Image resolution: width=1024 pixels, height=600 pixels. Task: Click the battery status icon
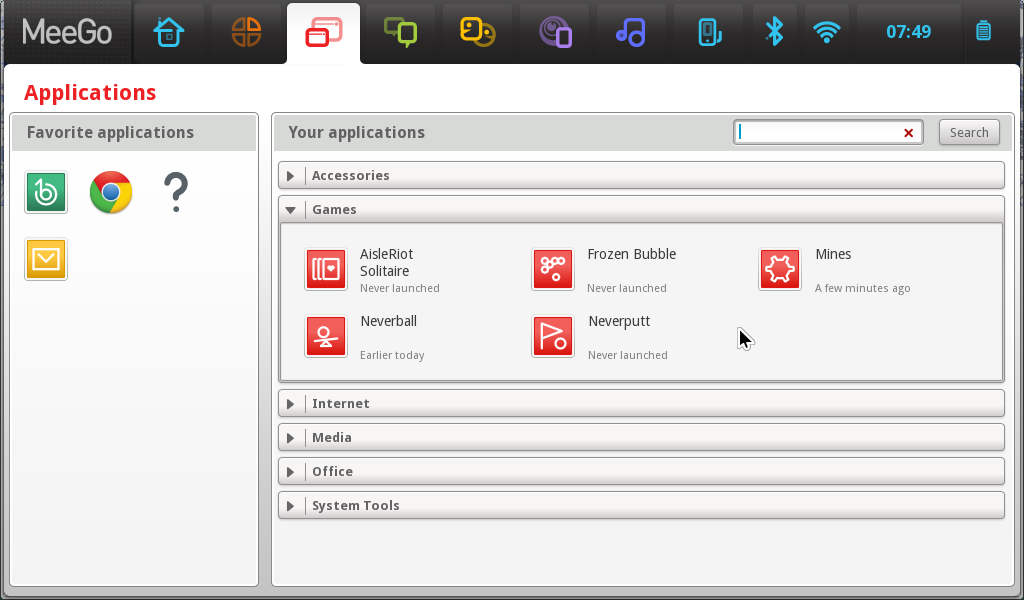point(984,31)
